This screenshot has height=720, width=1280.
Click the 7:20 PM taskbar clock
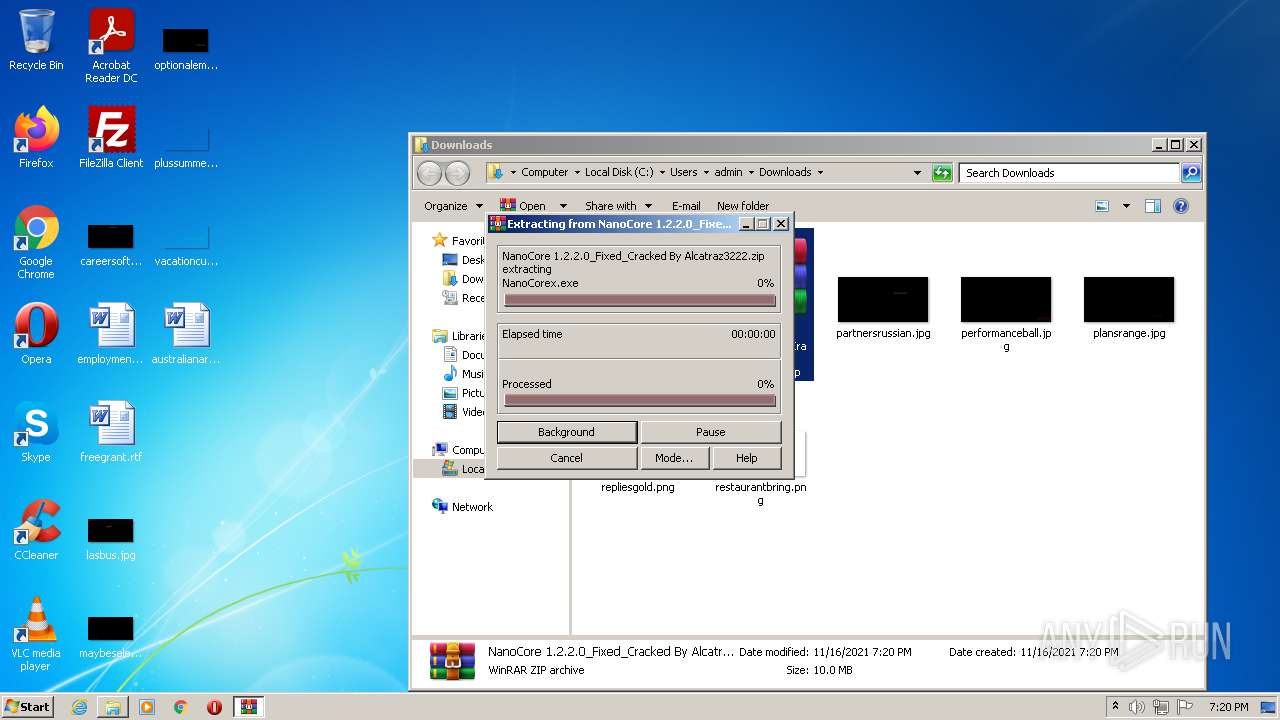[x=1228, y=707]
